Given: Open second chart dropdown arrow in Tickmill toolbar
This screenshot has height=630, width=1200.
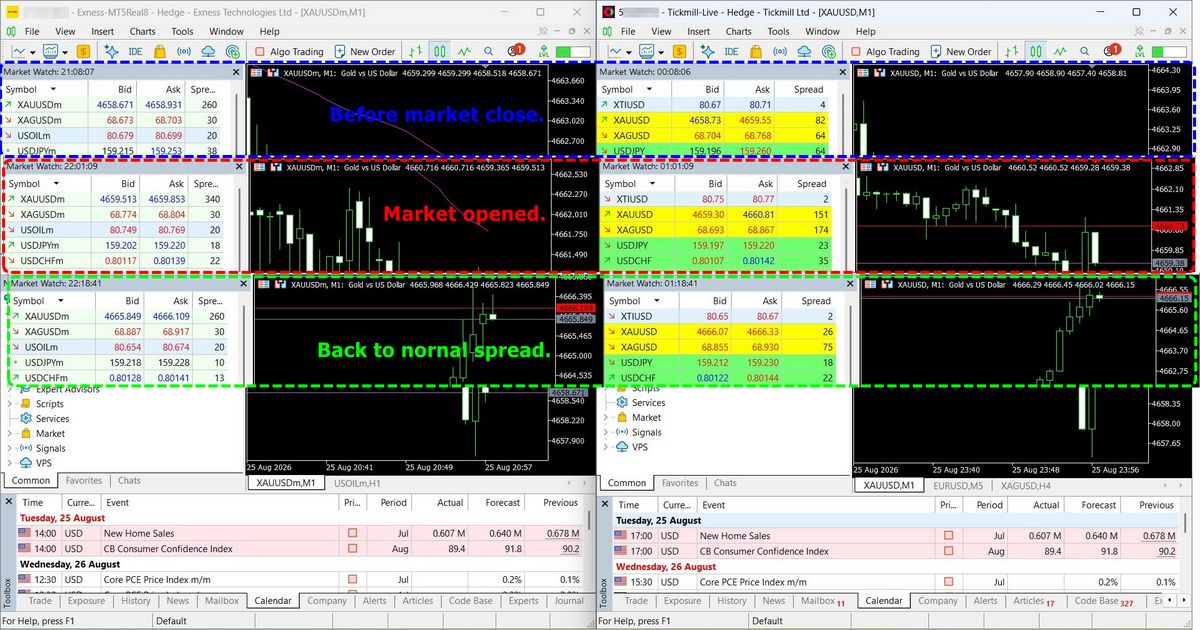Looking at the screenshot, I should 661,52.
